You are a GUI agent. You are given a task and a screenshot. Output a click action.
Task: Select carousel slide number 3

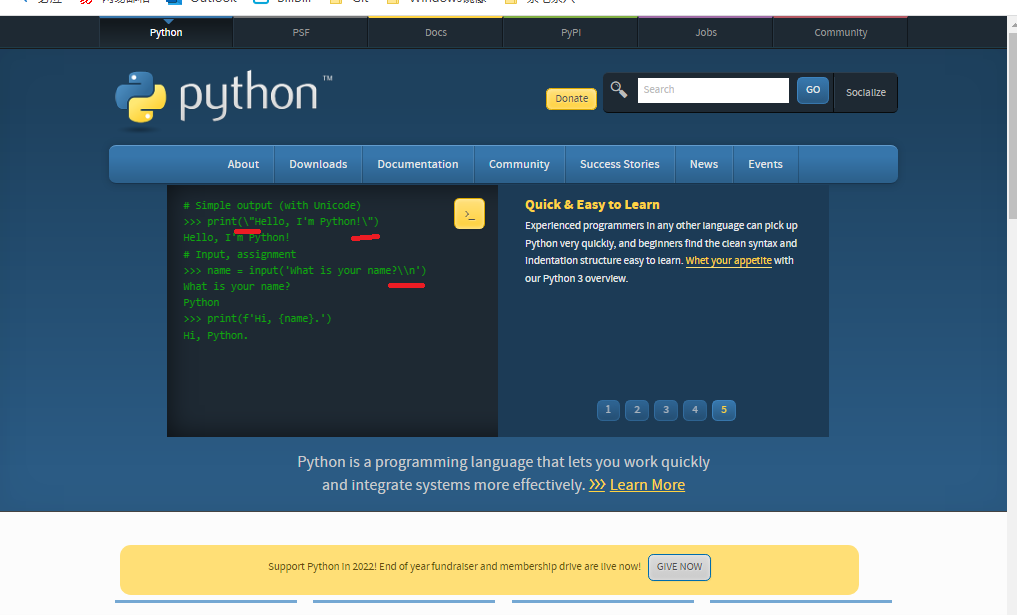coord(665,409)
